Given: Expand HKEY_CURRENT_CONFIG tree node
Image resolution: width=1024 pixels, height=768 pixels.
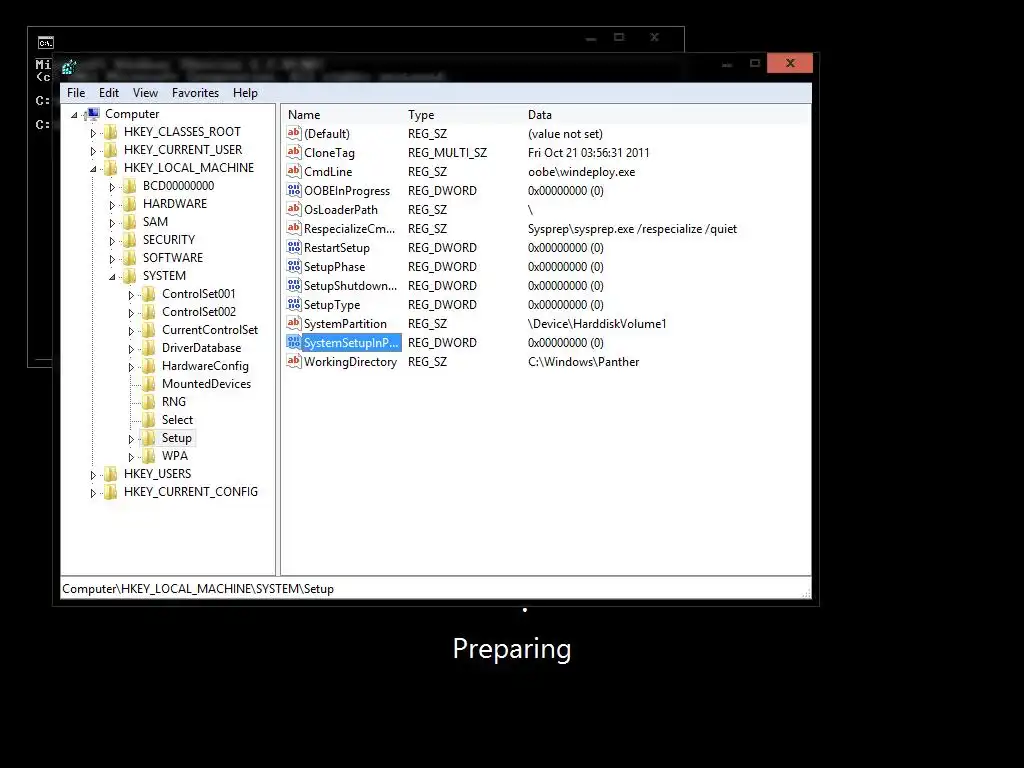Looking at the screenshot, I should coord(93,493).
